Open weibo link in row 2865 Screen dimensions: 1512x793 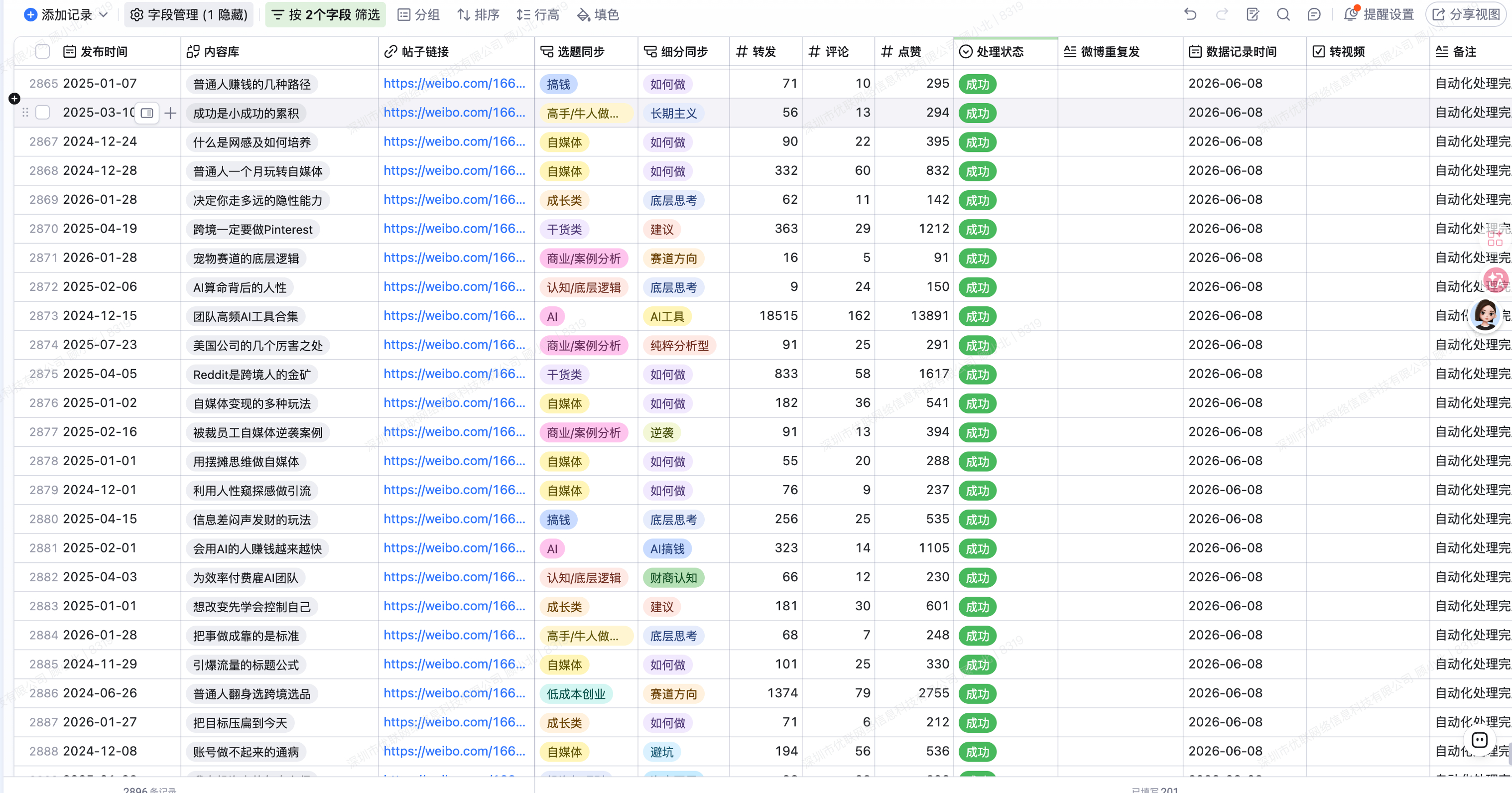(454, 83)
